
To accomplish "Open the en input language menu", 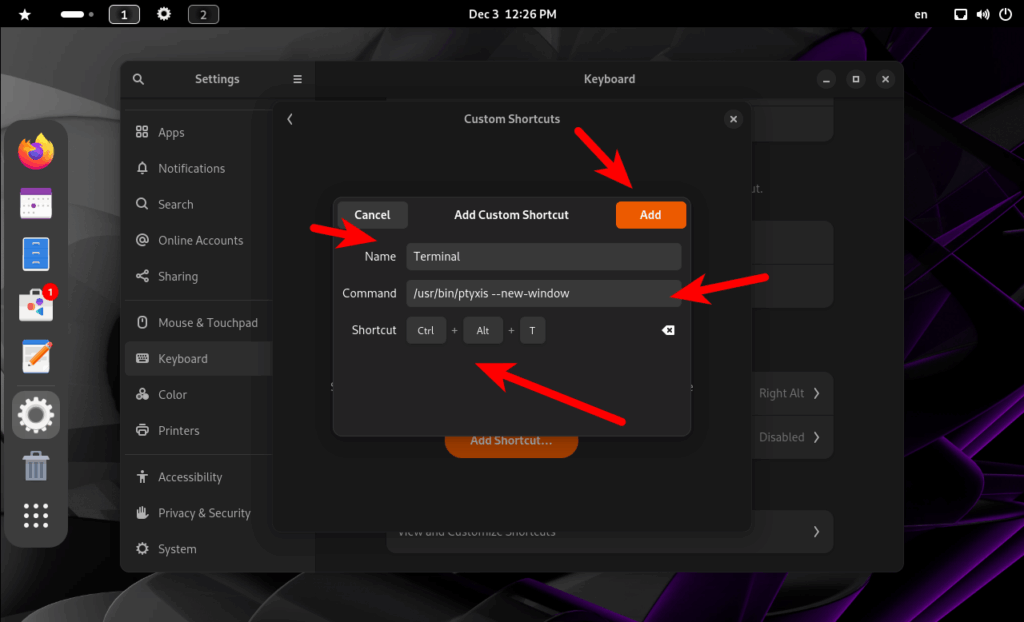I will [x=921, y=14].
